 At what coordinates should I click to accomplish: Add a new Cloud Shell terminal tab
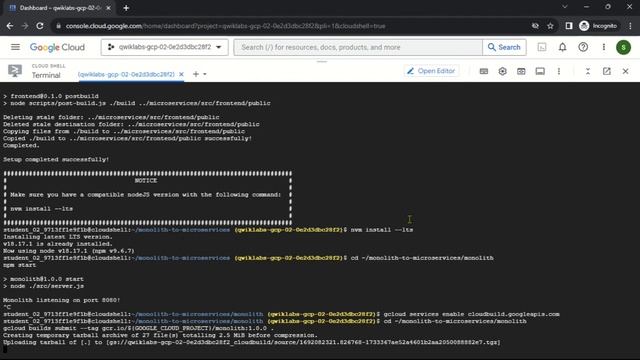196,74
